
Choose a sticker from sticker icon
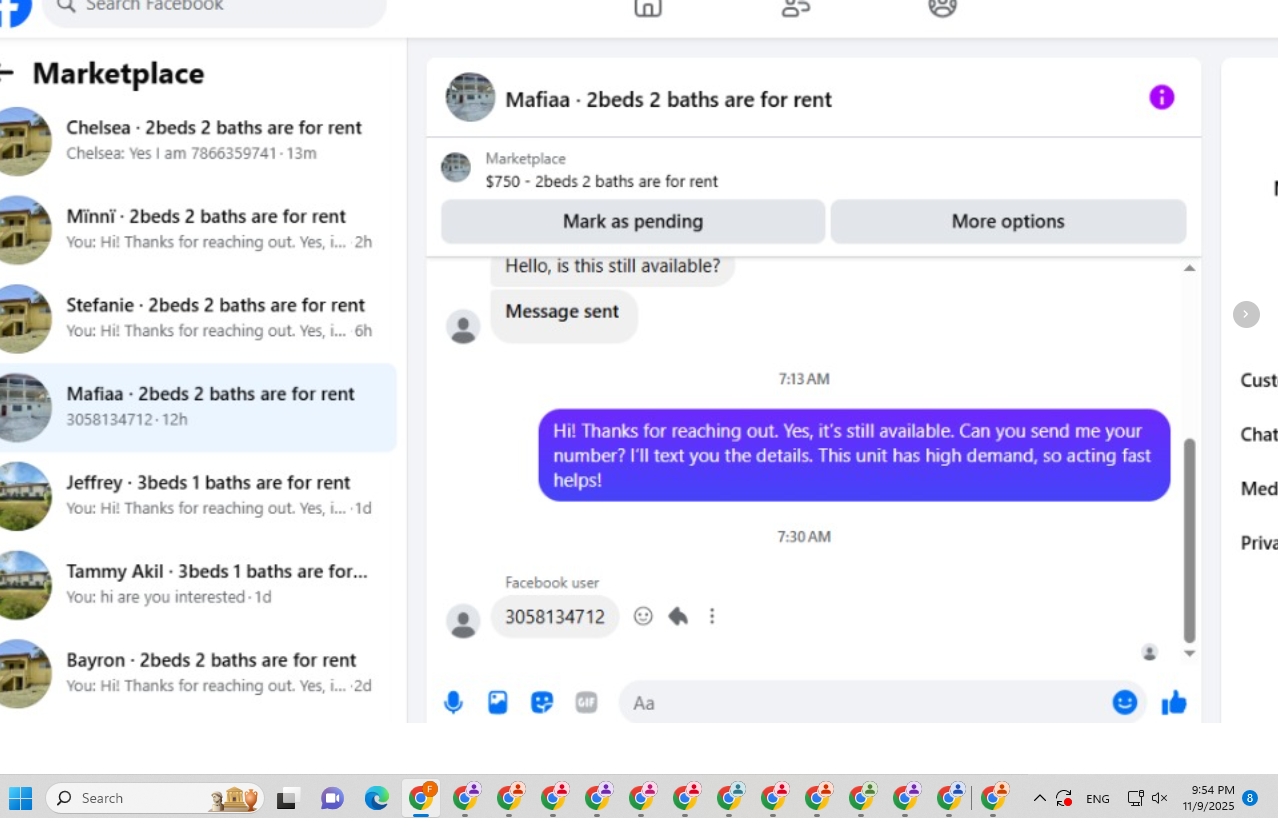pos(542,703)
